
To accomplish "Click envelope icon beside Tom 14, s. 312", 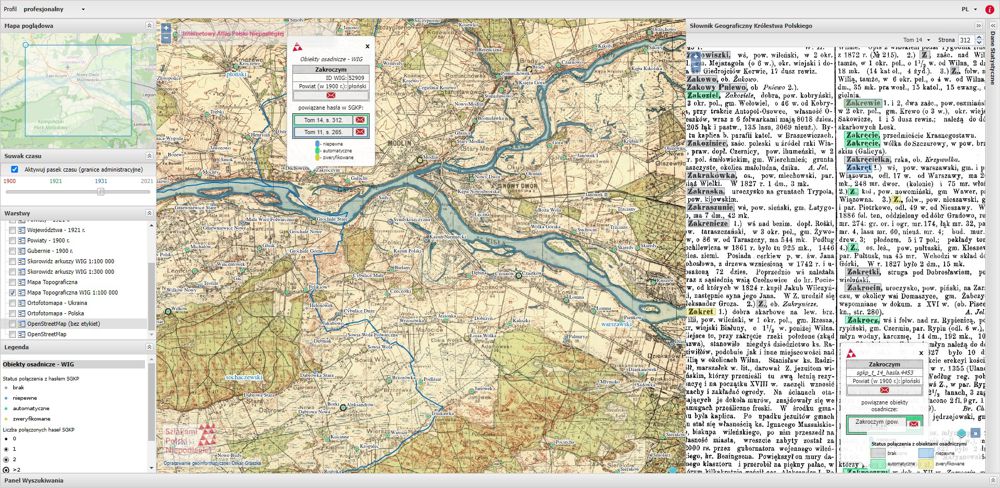I will (x=360, y=120).
